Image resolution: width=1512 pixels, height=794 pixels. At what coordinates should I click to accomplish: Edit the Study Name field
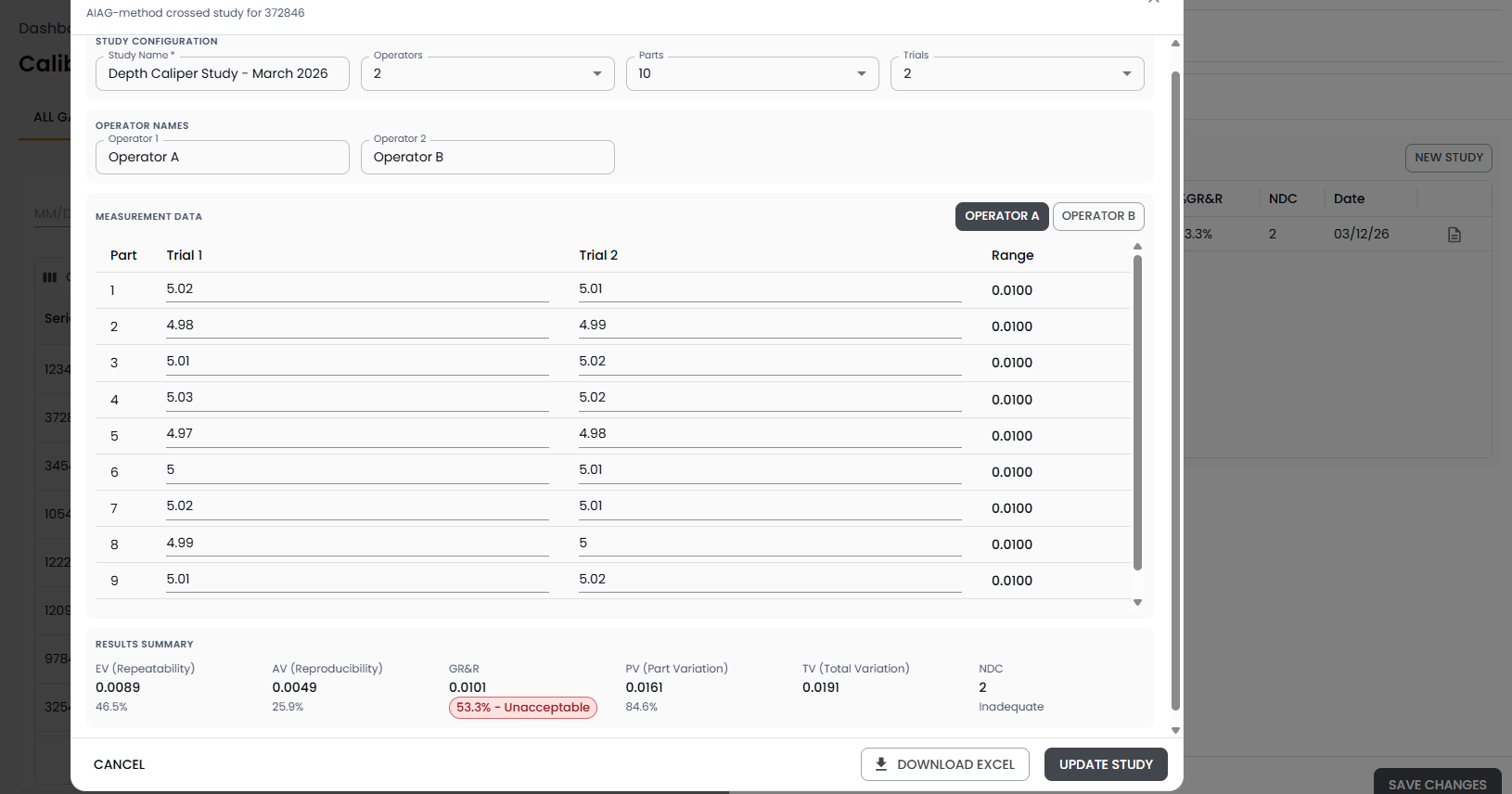coord(223,74)
